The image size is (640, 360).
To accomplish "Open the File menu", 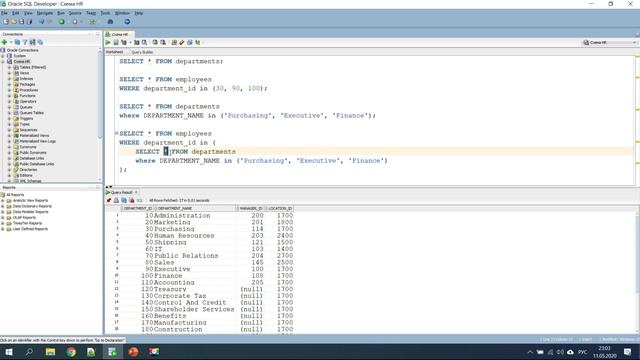I will [4, 13].
